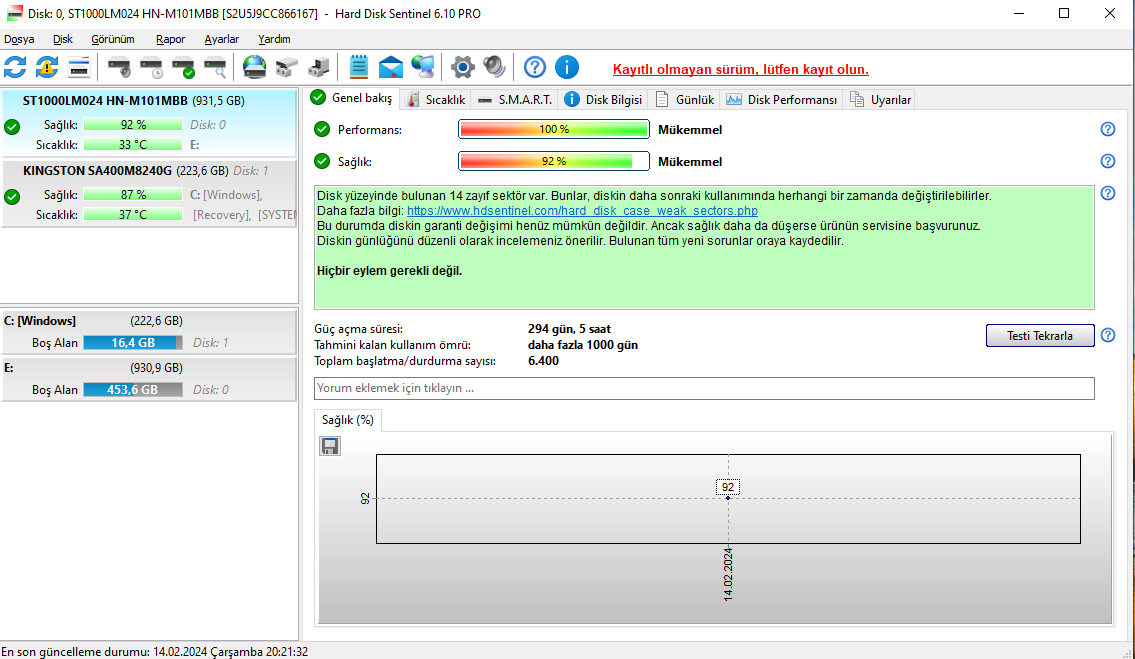Image resolution: width=1135 pixels, height=659 pixels.
Task: Click the help icon beside the green message
Action: tap(1107, 193)
